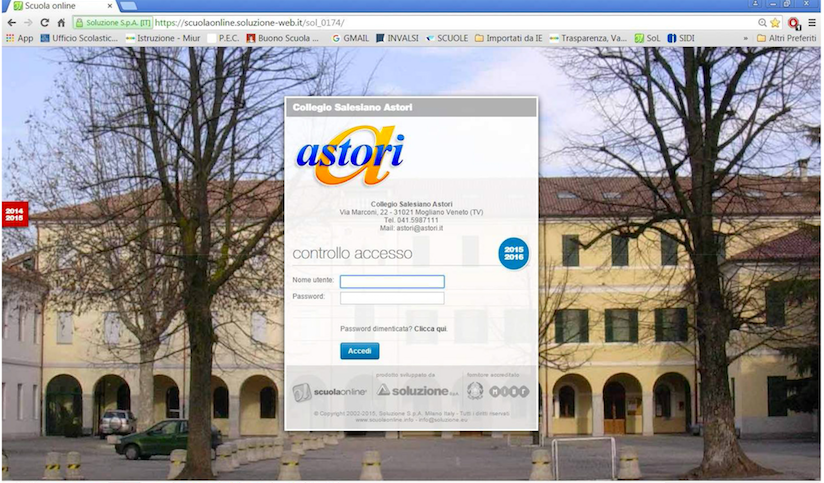Click the Nome utente input field

coord(392,281)
